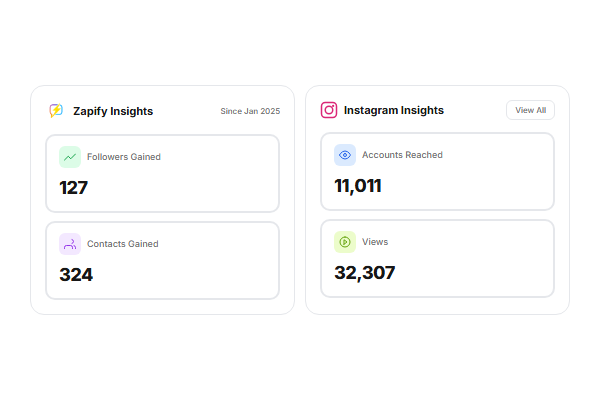Click the green trend-line icon for Followers Gained
Viewport: 600px width, 400px height.
70,157
